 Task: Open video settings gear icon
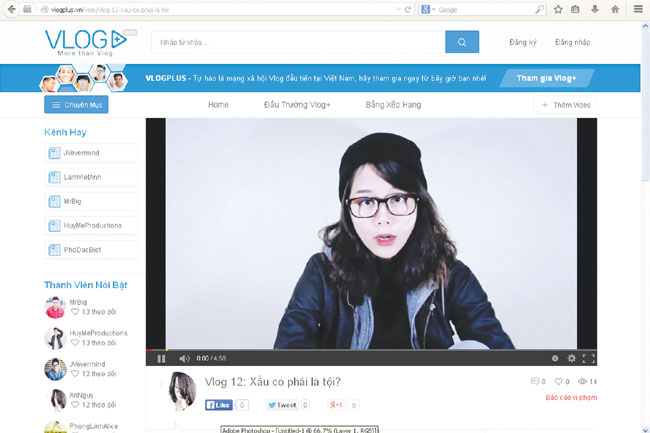coord(572,358)
